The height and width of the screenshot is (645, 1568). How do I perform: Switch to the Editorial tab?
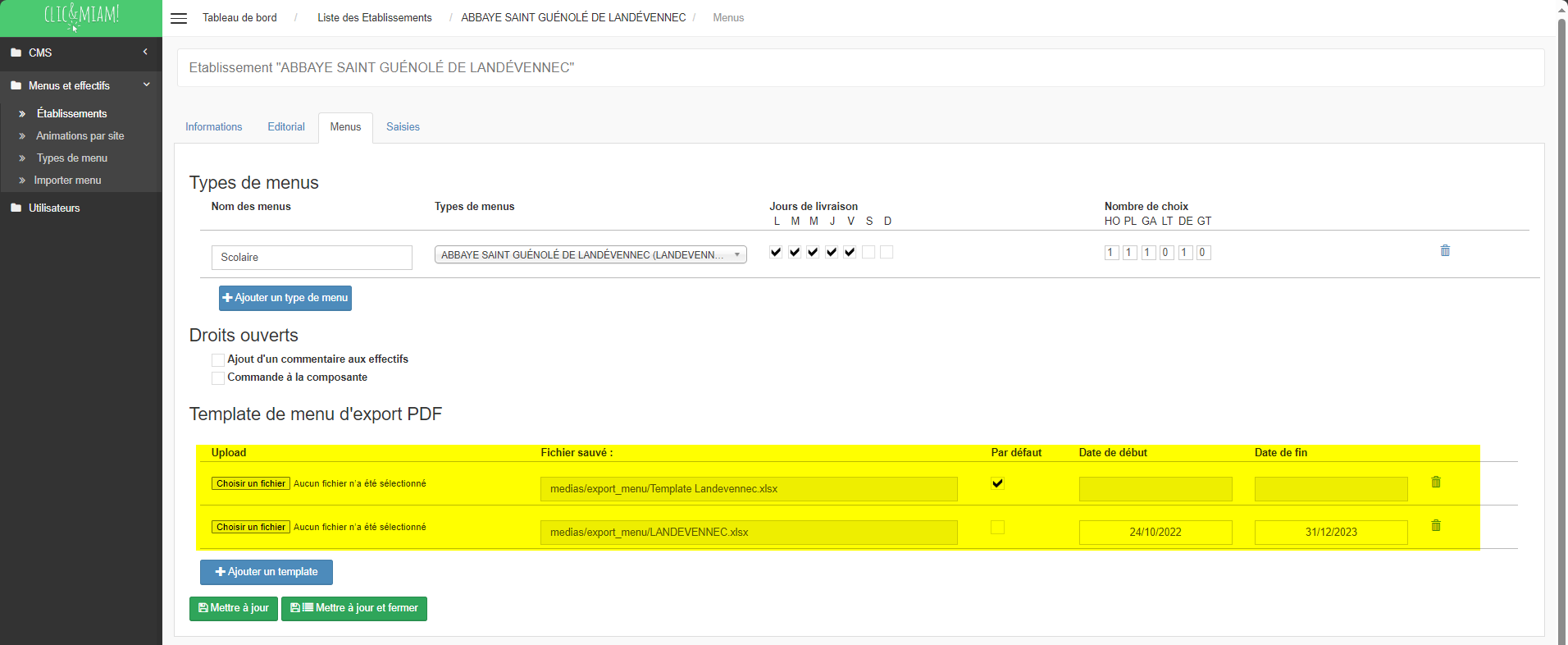286,127
